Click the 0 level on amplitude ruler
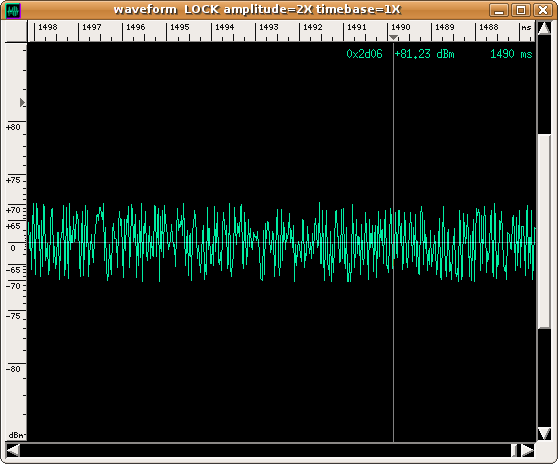 (13, 248)
